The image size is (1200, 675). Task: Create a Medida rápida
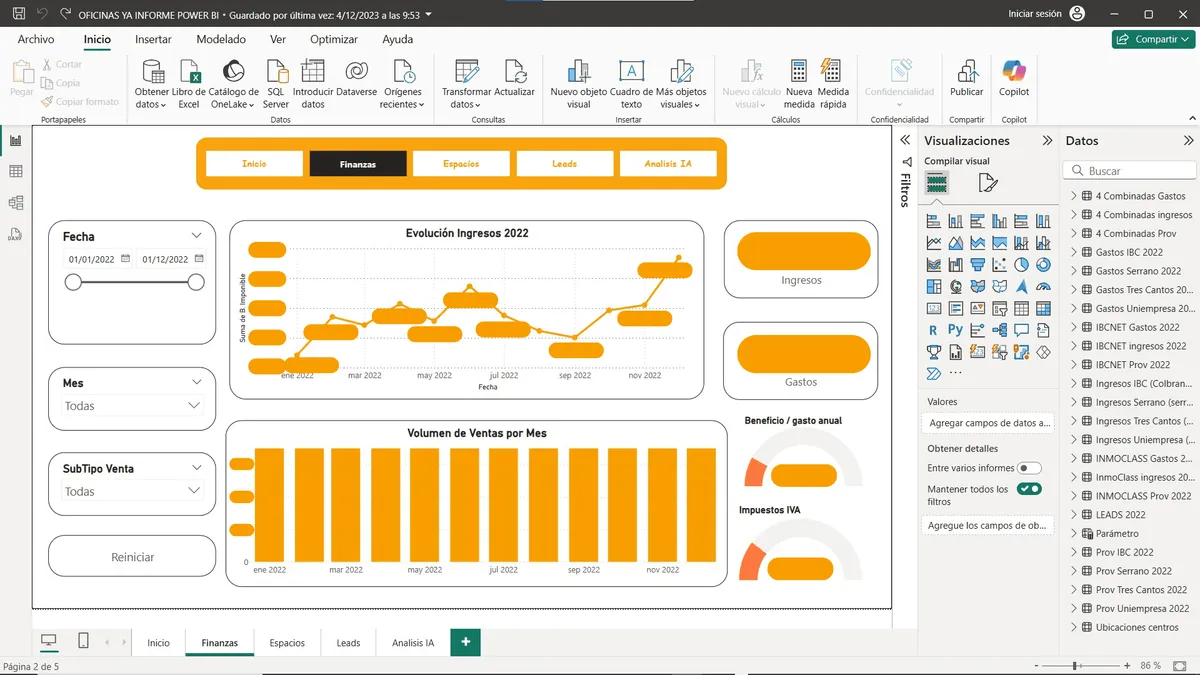click(x=832, y=84)
